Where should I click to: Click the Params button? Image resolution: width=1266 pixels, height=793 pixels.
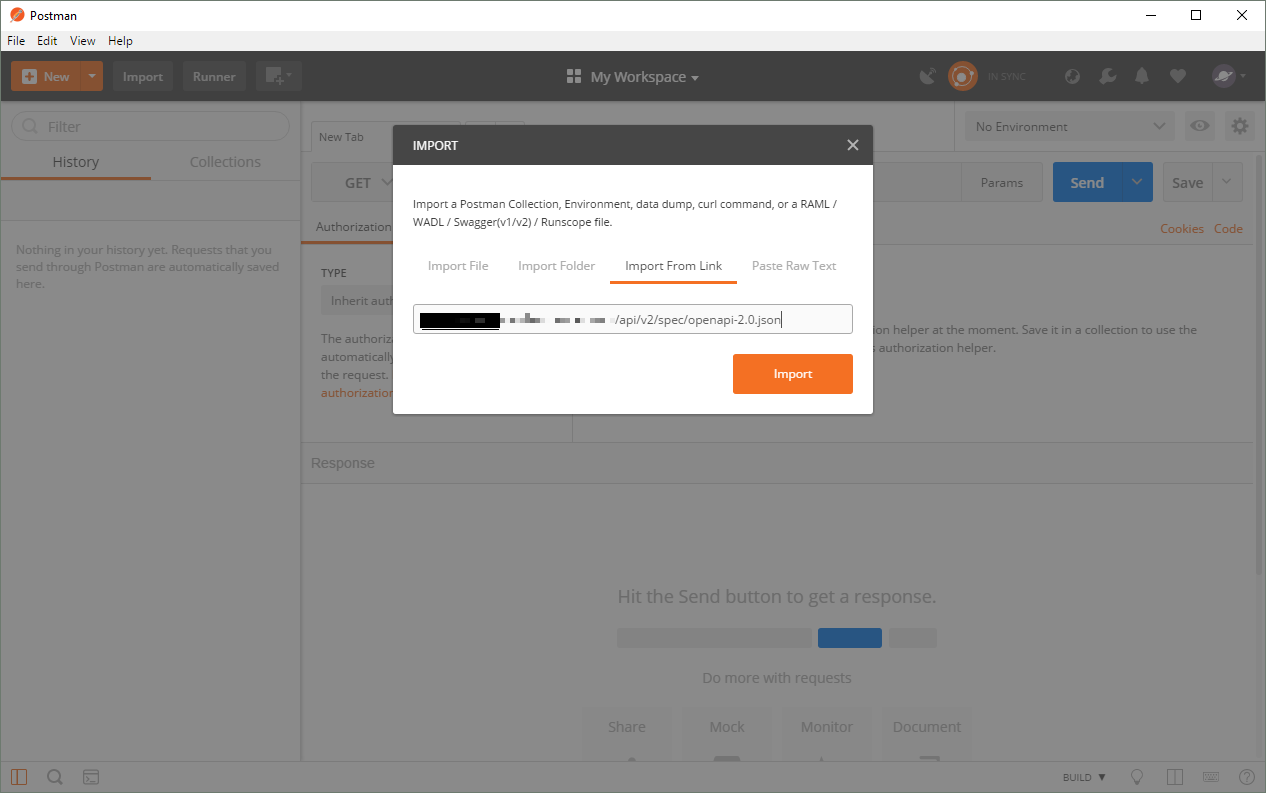1002,183
